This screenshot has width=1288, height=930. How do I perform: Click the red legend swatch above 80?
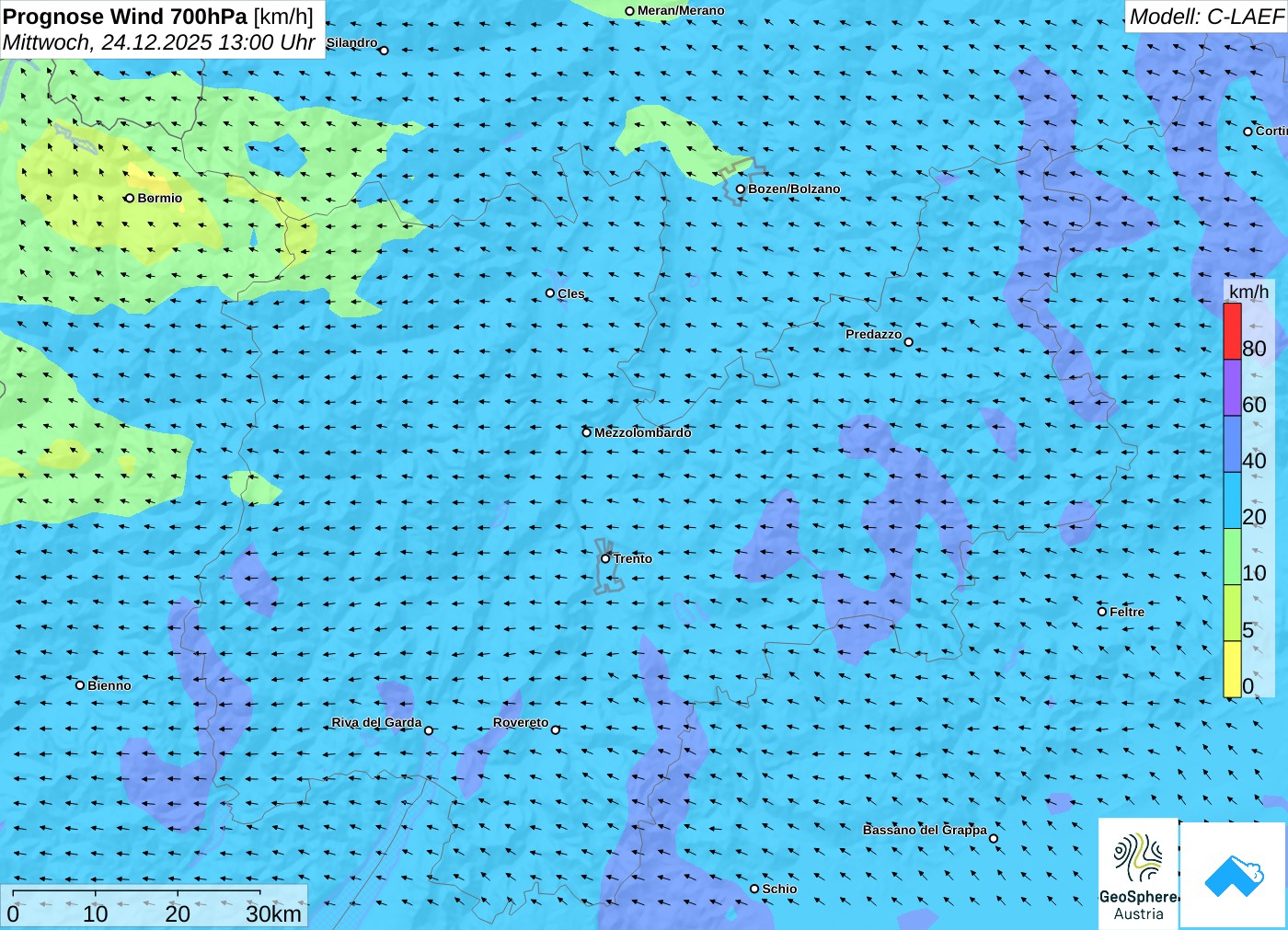(x=1232, y=331)
